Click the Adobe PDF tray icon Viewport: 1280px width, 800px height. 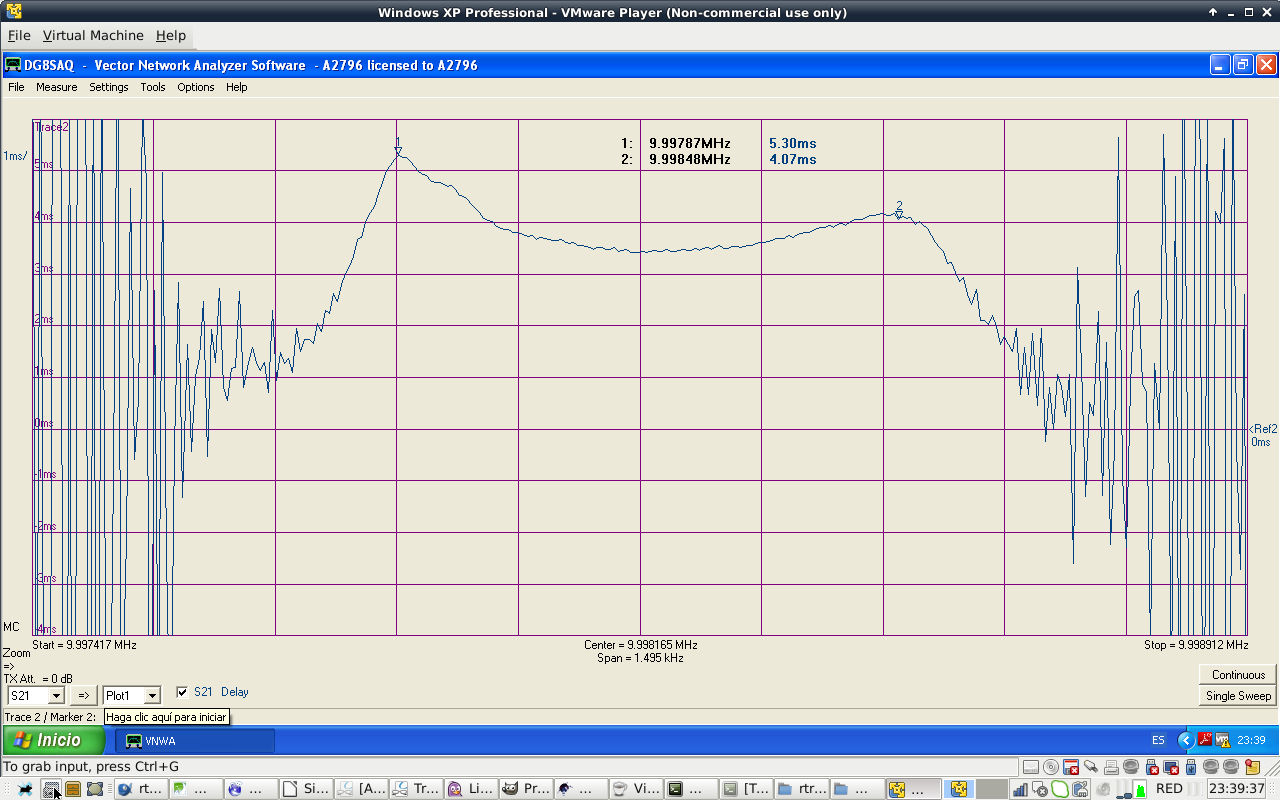[1205, 740]
